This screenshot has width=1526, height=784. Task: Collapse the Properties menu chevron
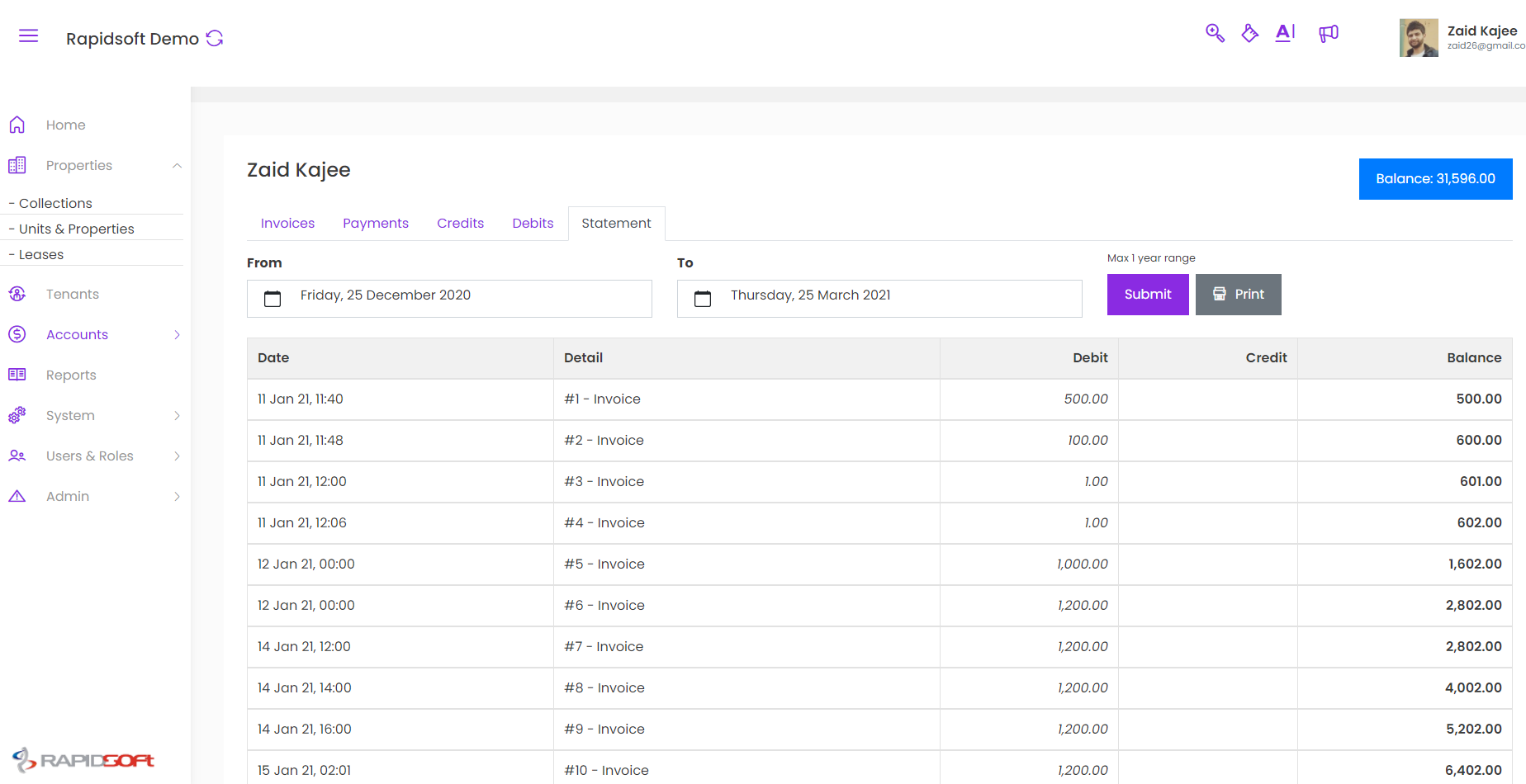pyautogui.click(x=177, y=166)
